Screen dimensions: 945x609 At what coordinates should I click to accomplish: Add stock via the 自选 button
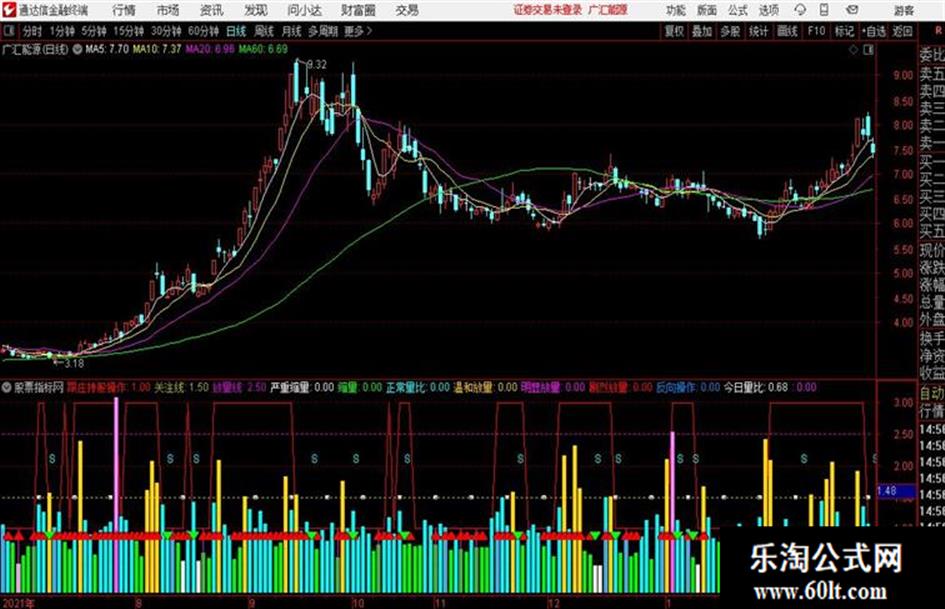(873, 31)
